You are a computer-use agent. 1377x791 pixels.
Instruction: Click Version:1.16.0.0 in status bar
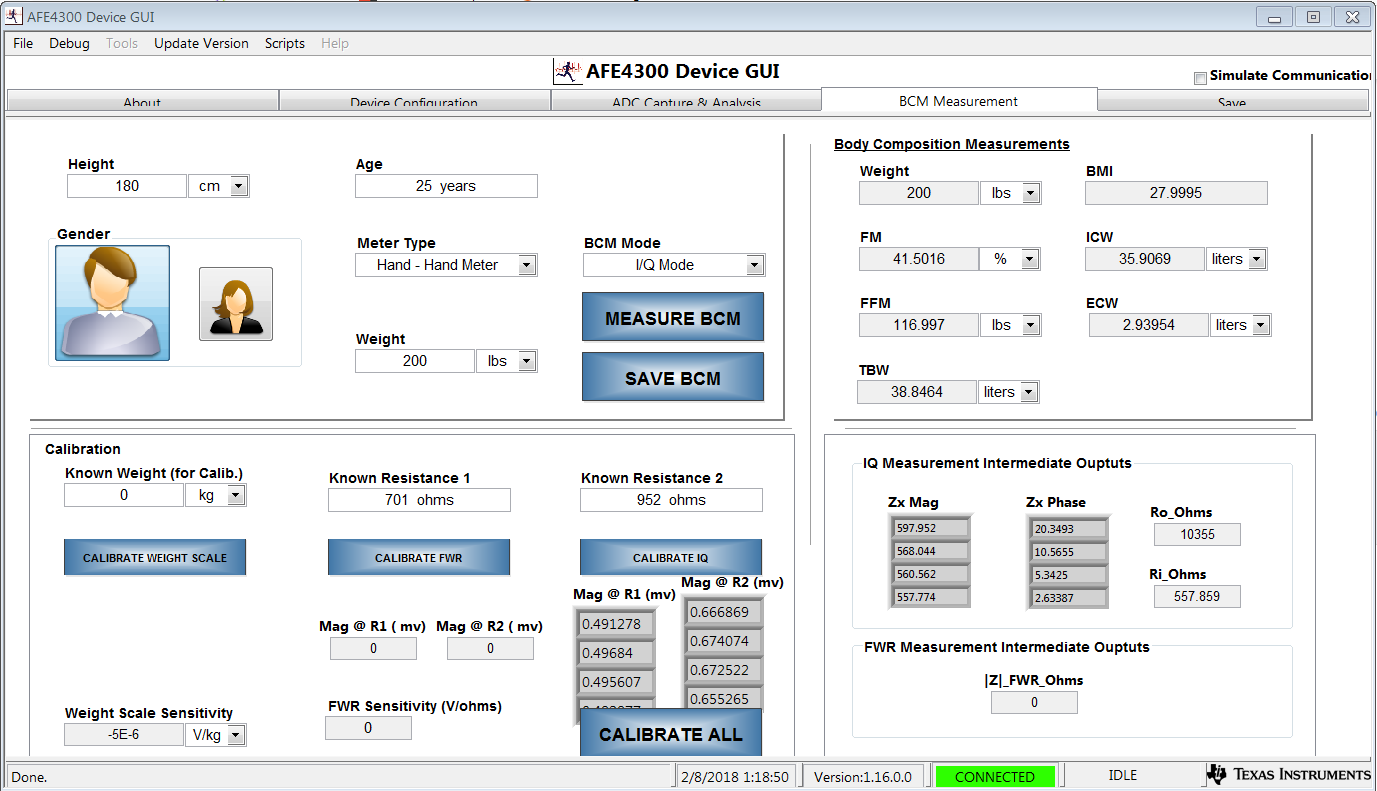click(x=863, y=776)
